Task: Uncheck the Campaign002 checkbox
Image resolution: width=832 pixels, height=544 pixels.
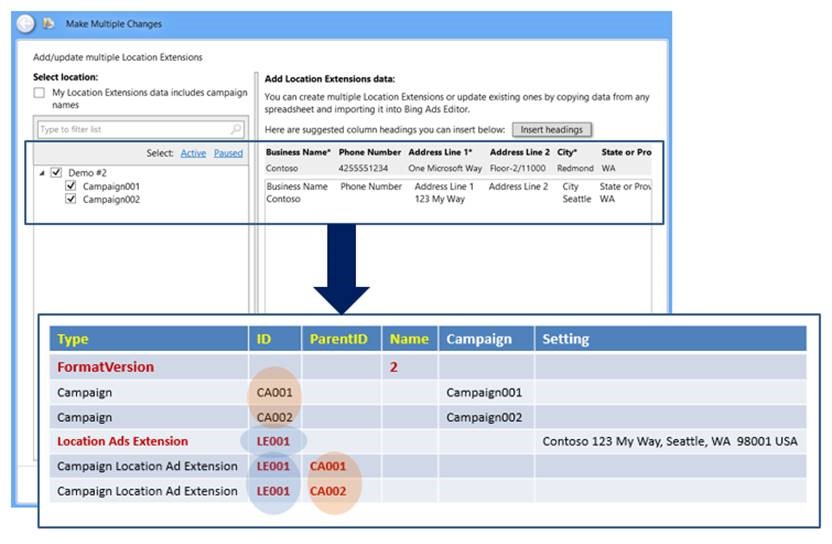Action: (71, 199)
